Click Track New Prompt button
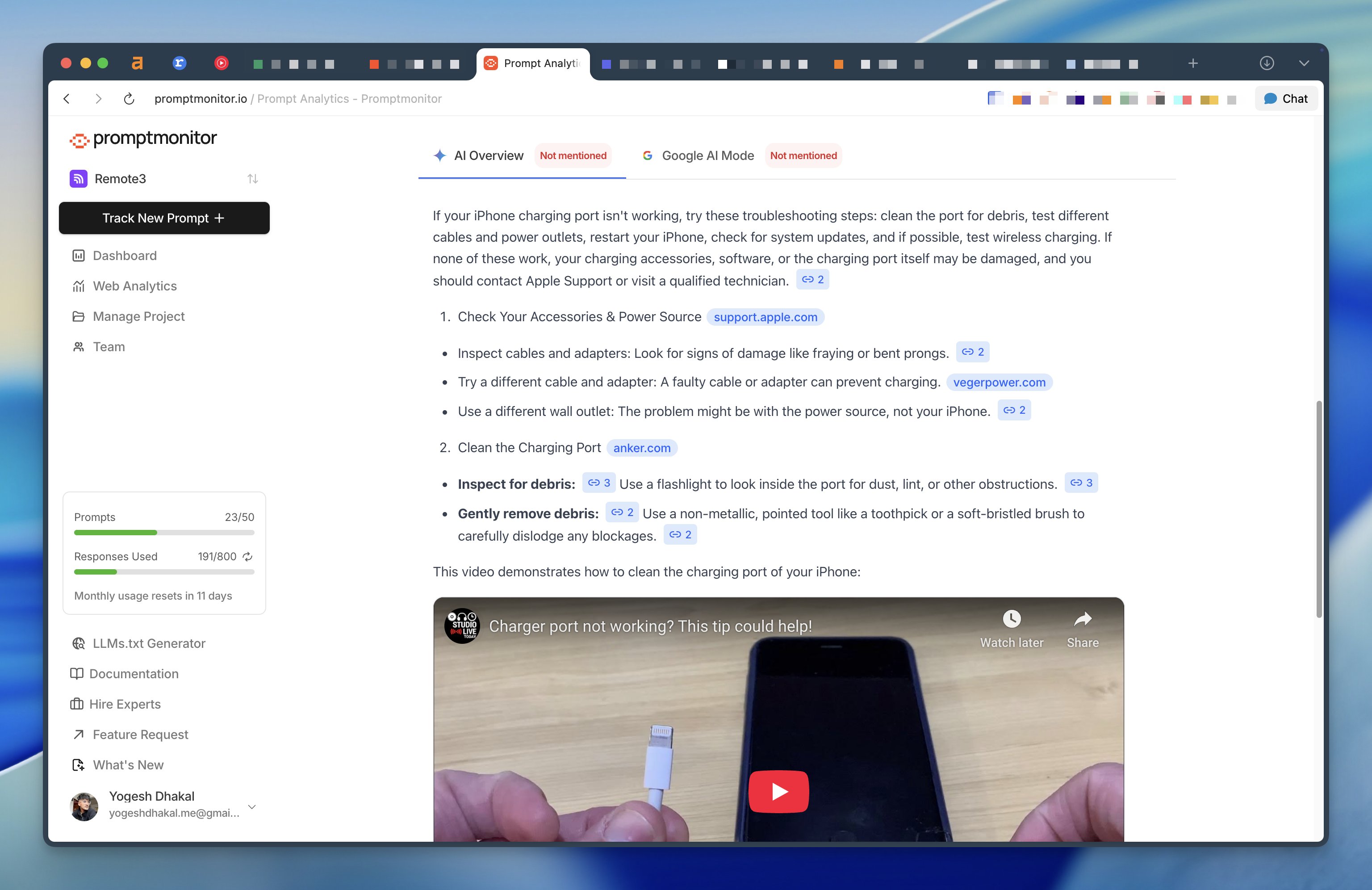Image resolution: width=1372 pixels, height=890 pixels. pos(164,218)
